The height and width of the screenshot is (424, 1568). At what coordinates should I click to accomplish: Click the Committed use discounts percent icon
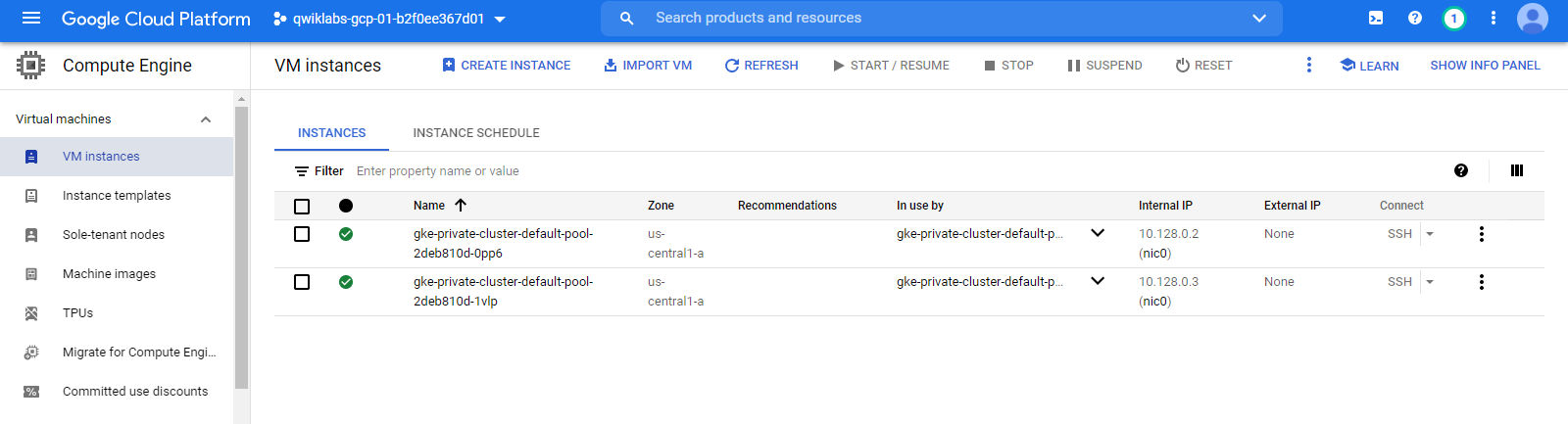click(31, 392)
